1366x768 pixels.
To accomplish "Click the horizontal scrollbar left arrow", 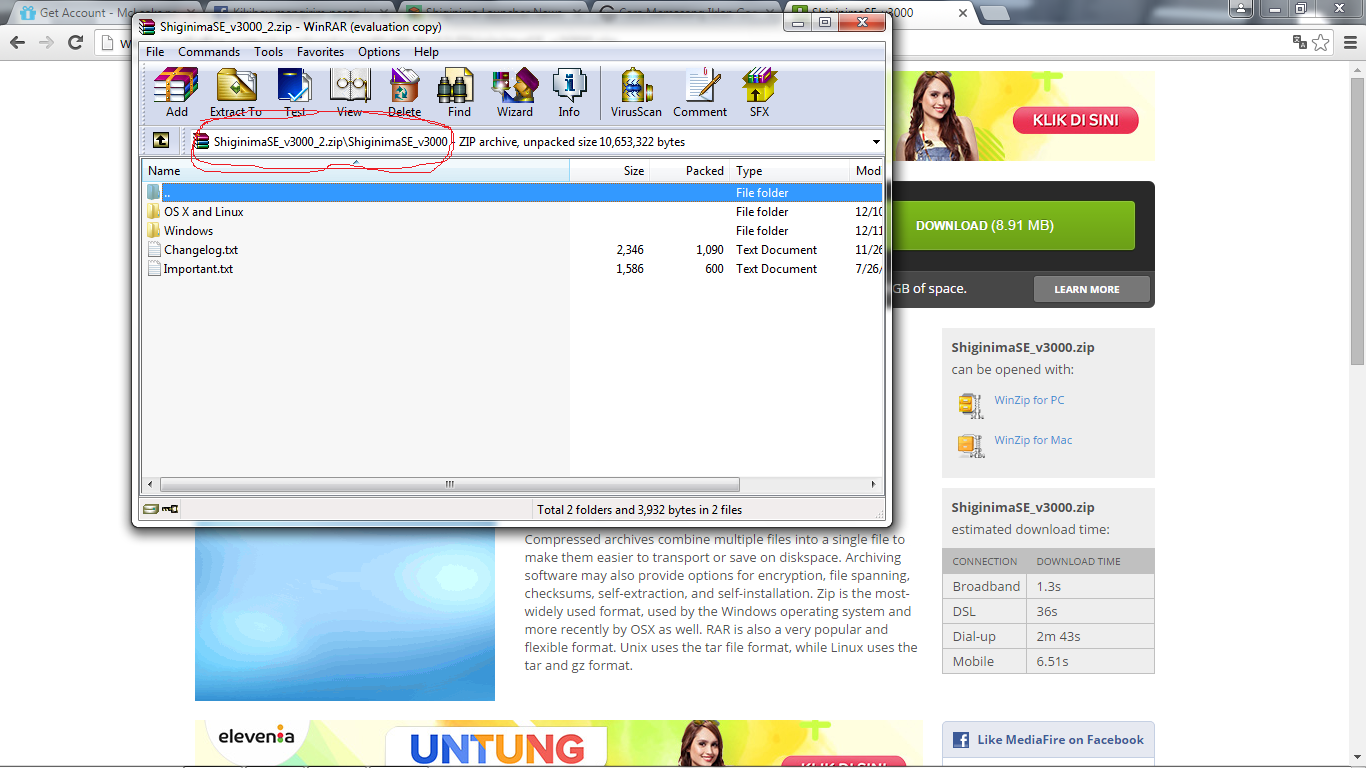I will pos(150,484).
